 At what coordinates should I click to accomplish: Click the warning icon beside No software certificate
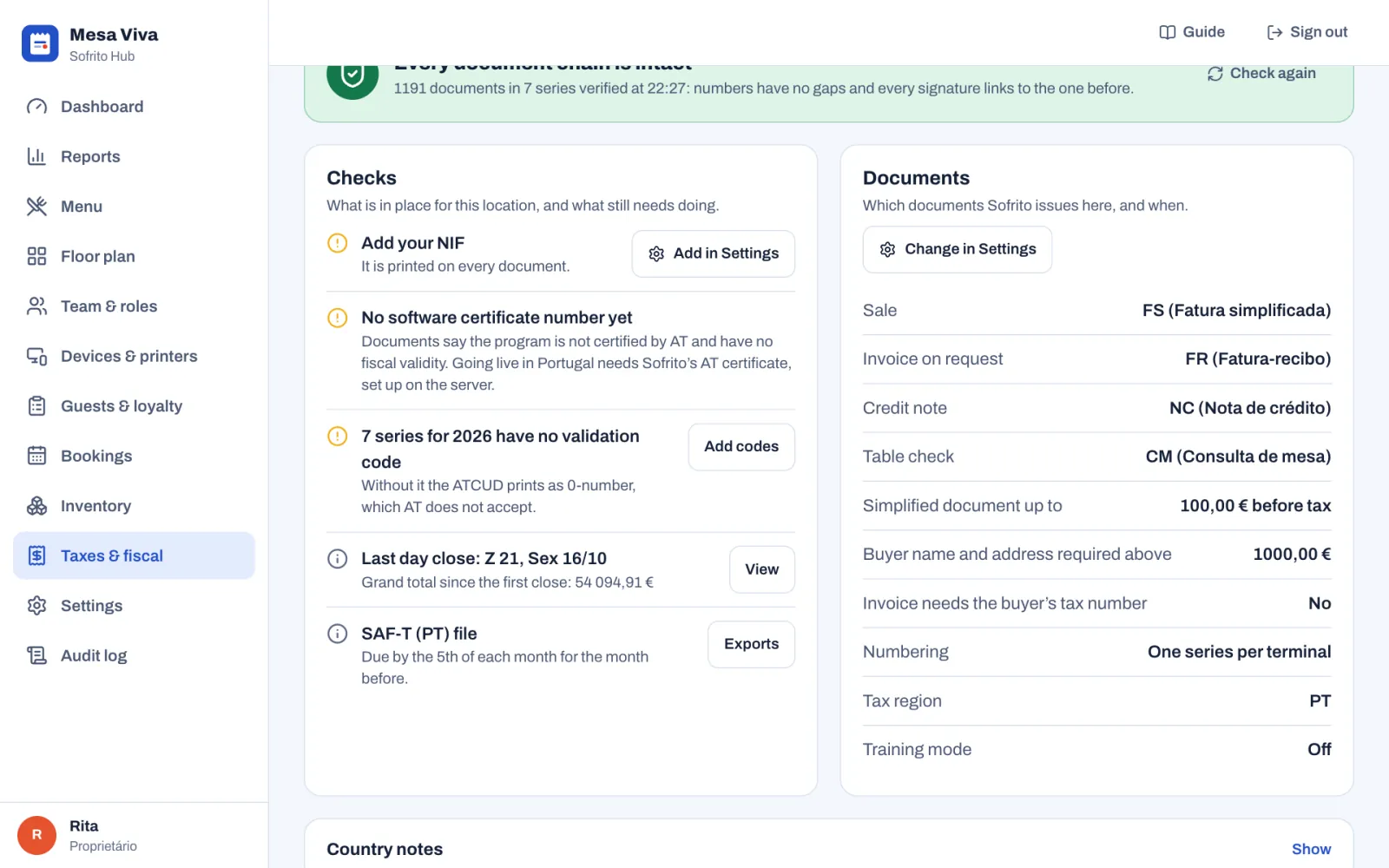(338, 318)
